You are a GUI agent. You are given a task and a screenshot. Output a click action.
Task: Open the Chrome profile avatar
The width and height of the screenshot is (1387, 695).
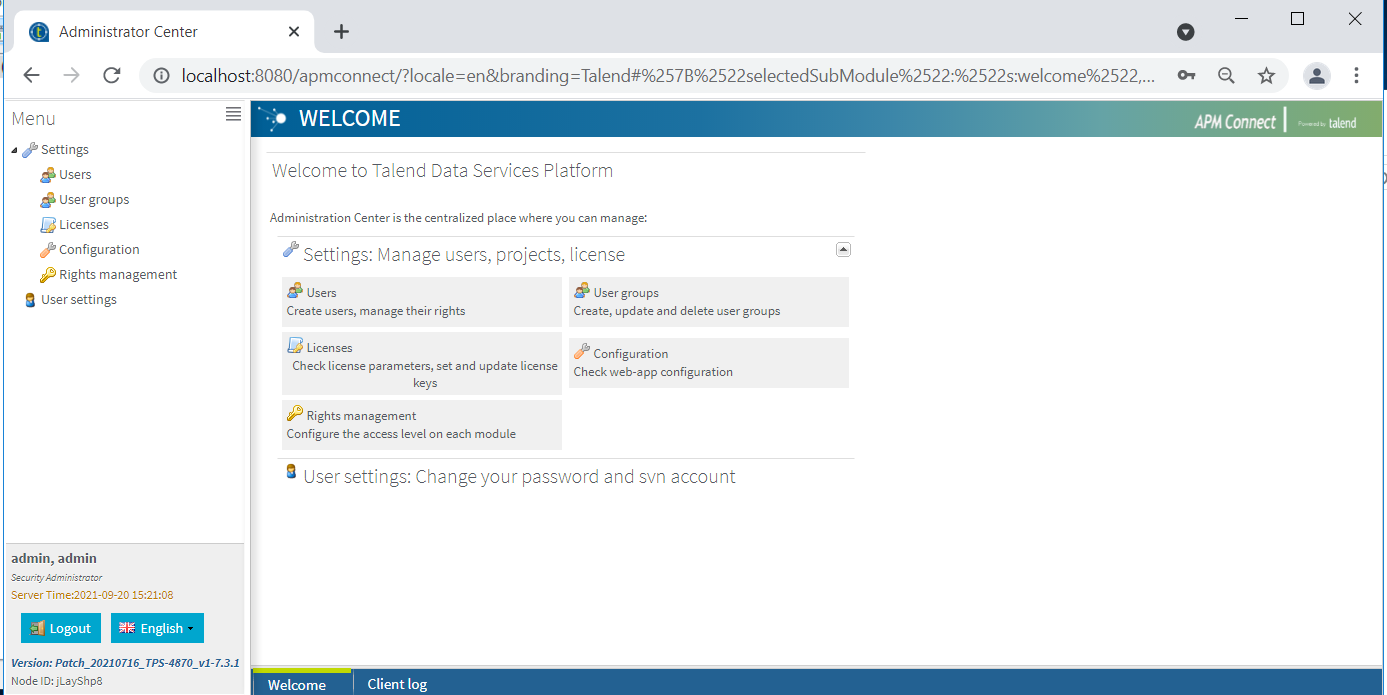(1317, 75)
